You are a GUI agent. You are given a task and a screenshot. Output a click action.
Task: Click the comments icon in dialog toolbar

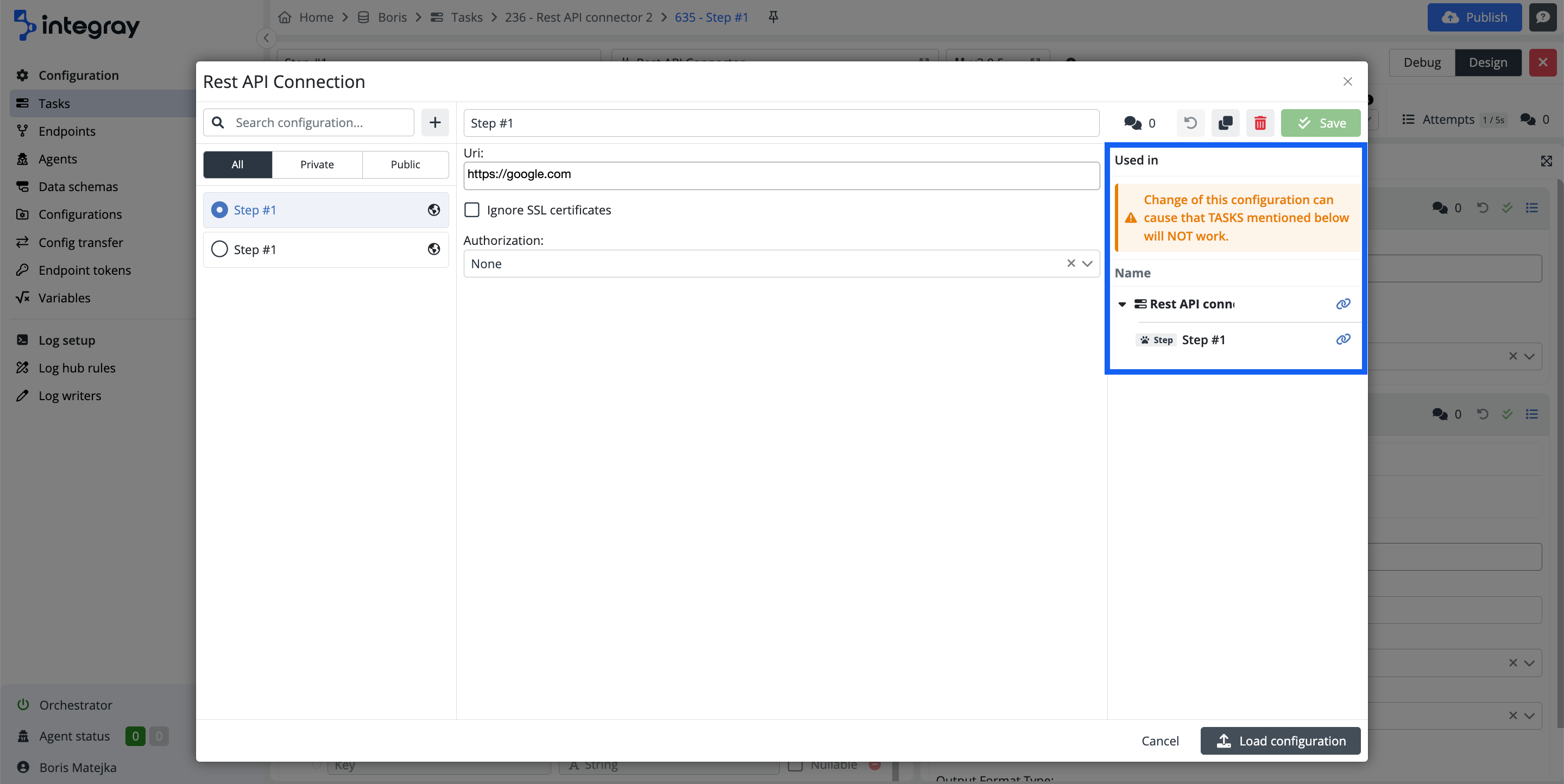click(1132, 123)
